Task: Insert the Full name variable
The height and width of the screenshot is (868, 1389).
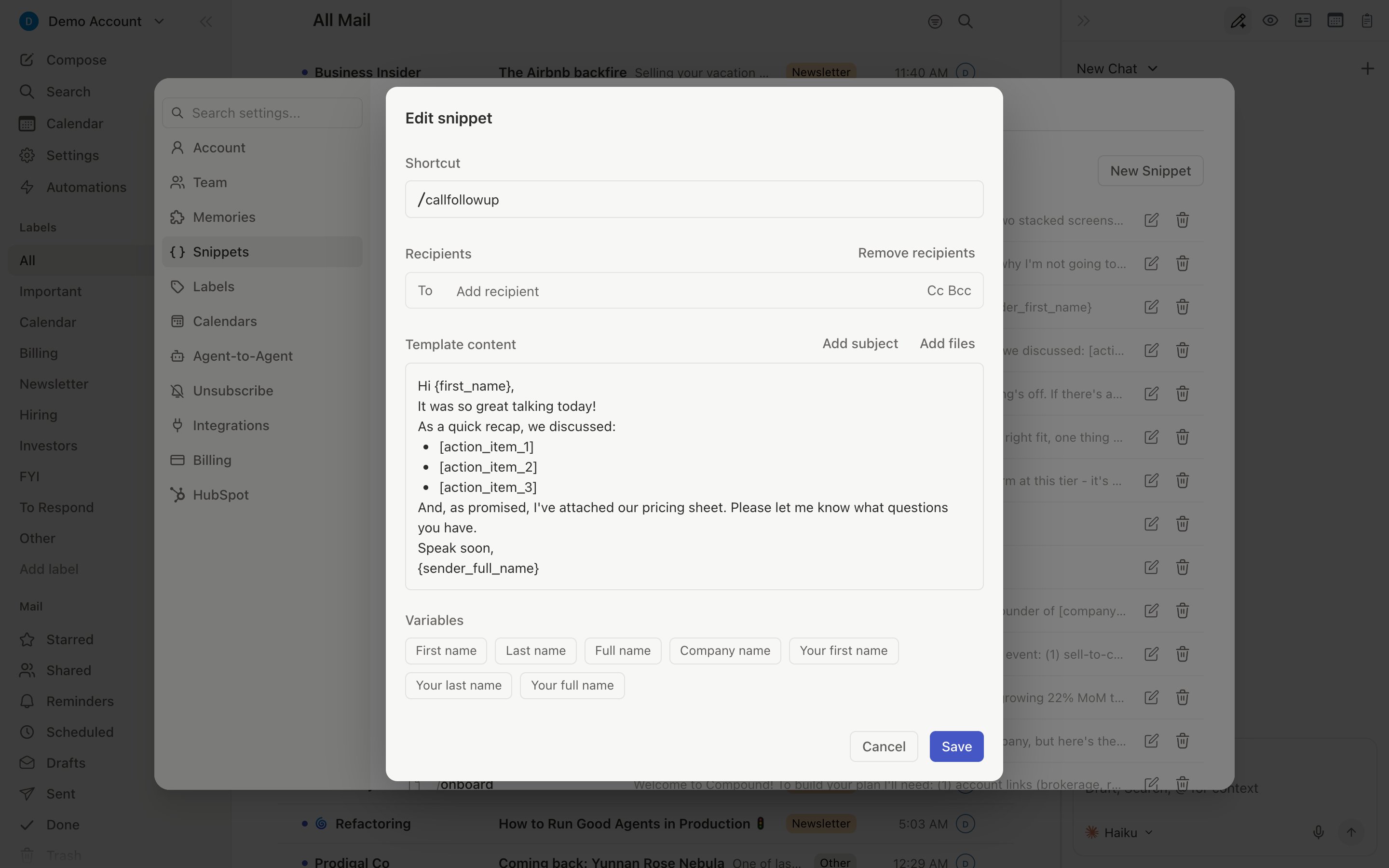Action: [623, 651]
